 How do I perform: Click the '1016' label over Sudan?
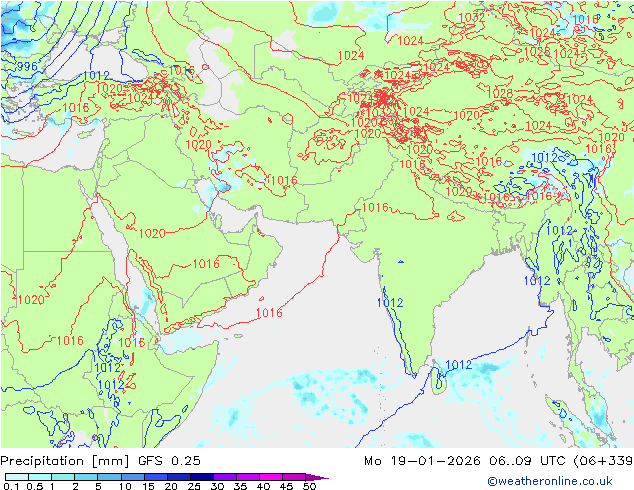(x=70, y=340)
